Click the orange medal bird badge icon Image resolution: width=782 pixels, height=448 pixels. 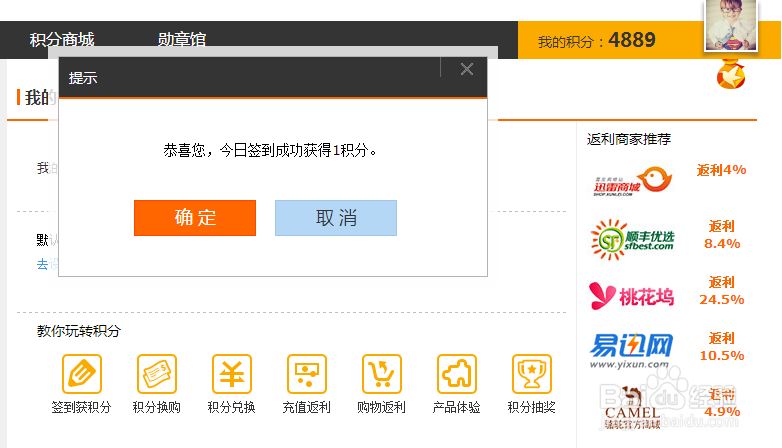pos(731,74)
